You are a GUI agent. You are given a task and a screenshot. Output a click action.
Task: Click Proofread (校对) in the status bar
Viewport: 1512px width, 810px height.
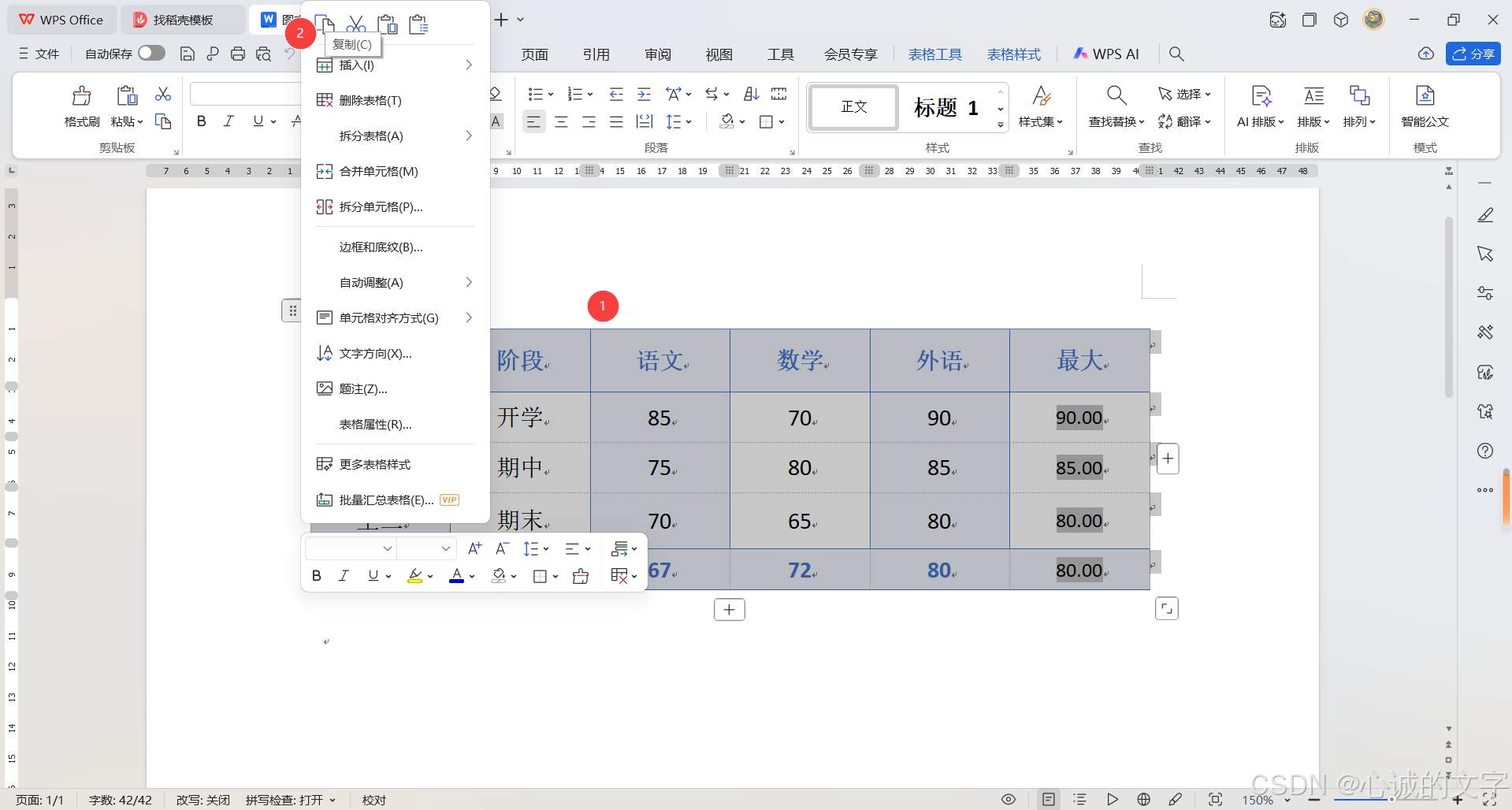click(374, 800)
